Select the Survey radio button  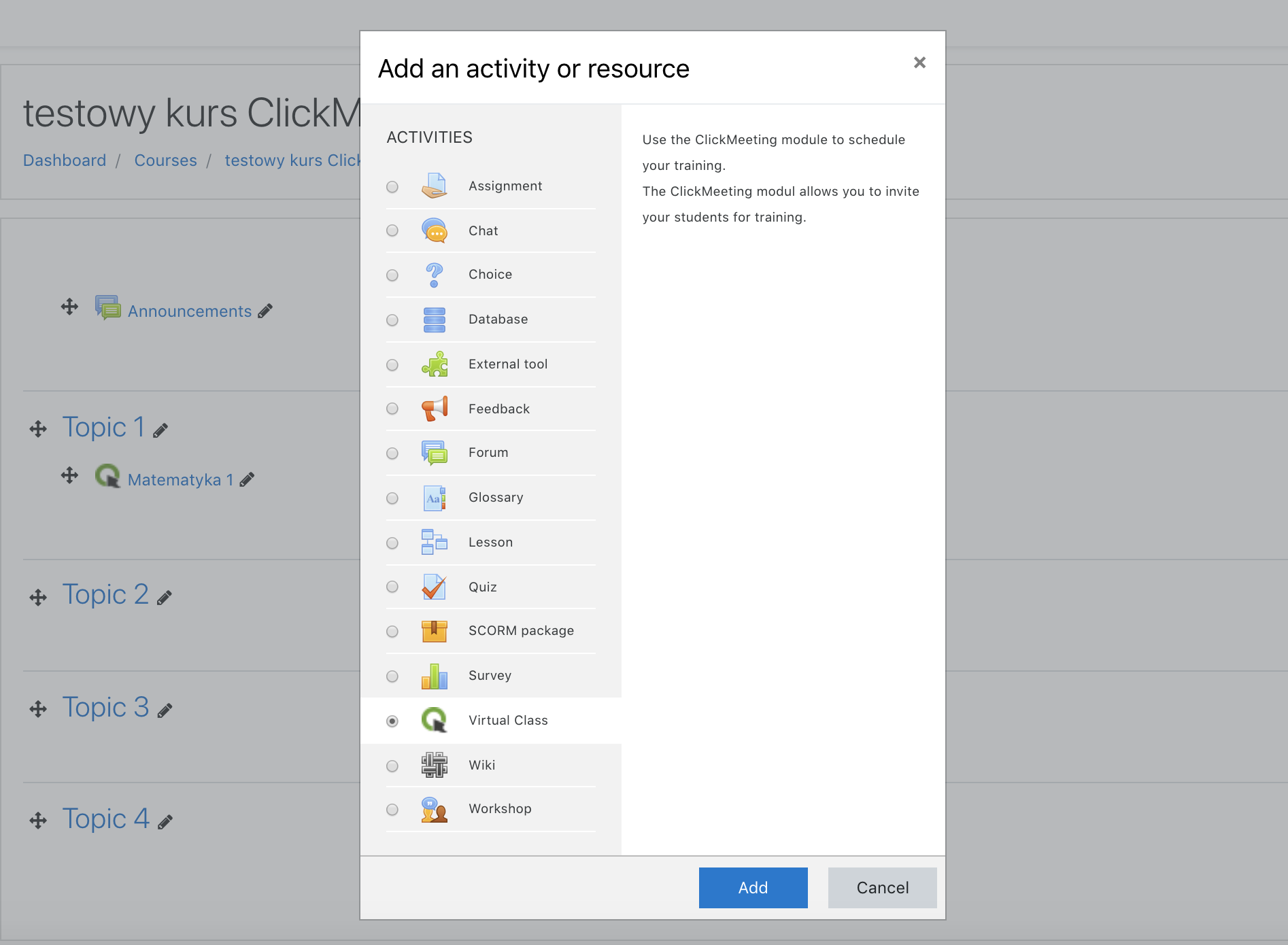click(392, 676)
